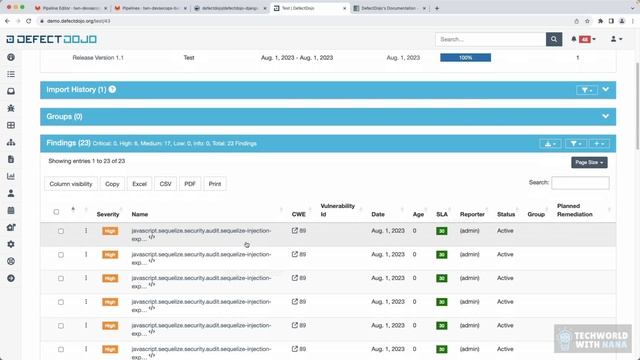Switch to DefectDojo's Documentation browser tab
Viewport: 640px width, 360px height.
(x=389, y=8)
